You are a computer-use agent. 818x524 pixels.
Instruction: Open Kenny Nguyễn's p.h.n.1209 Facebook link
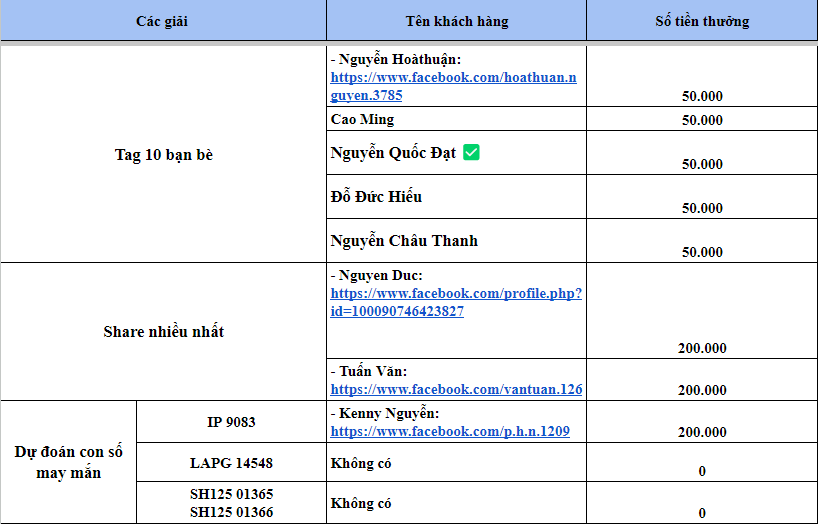point(450,431)
